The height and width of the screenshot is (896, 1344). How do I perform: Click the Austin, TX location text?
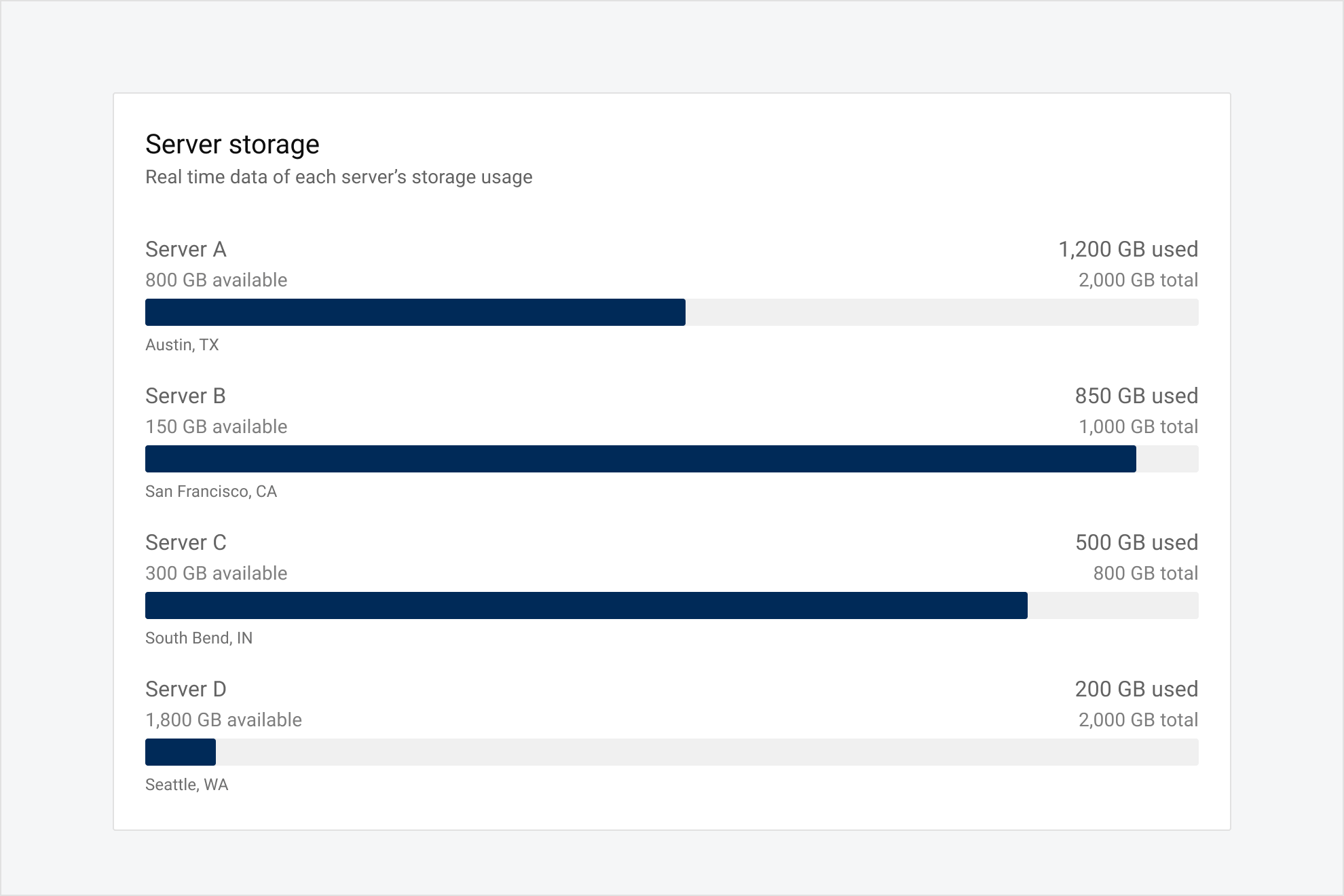click(x=182, y=345)
